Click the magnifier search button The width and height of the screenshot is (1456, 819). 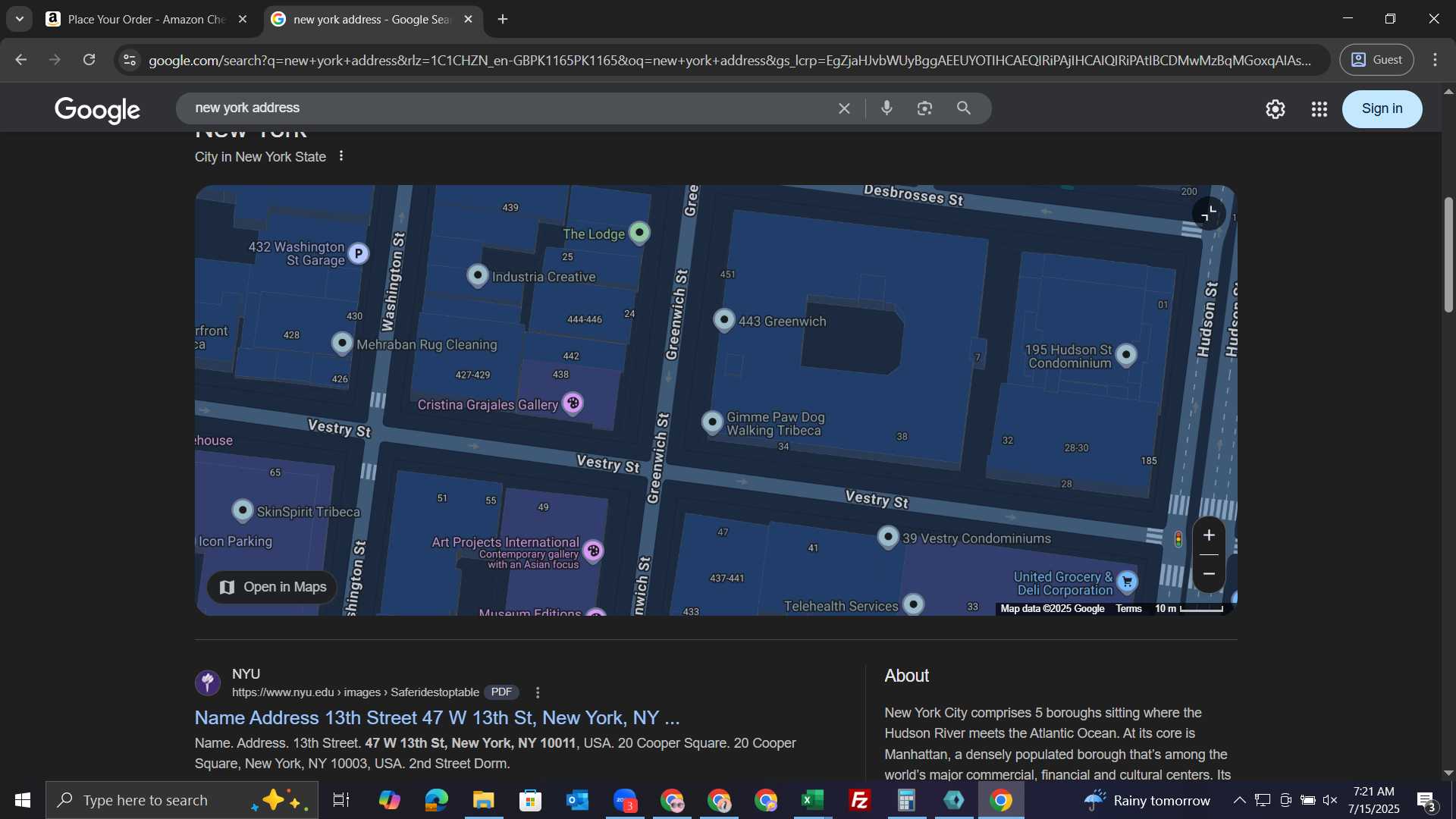click(964, 108)
